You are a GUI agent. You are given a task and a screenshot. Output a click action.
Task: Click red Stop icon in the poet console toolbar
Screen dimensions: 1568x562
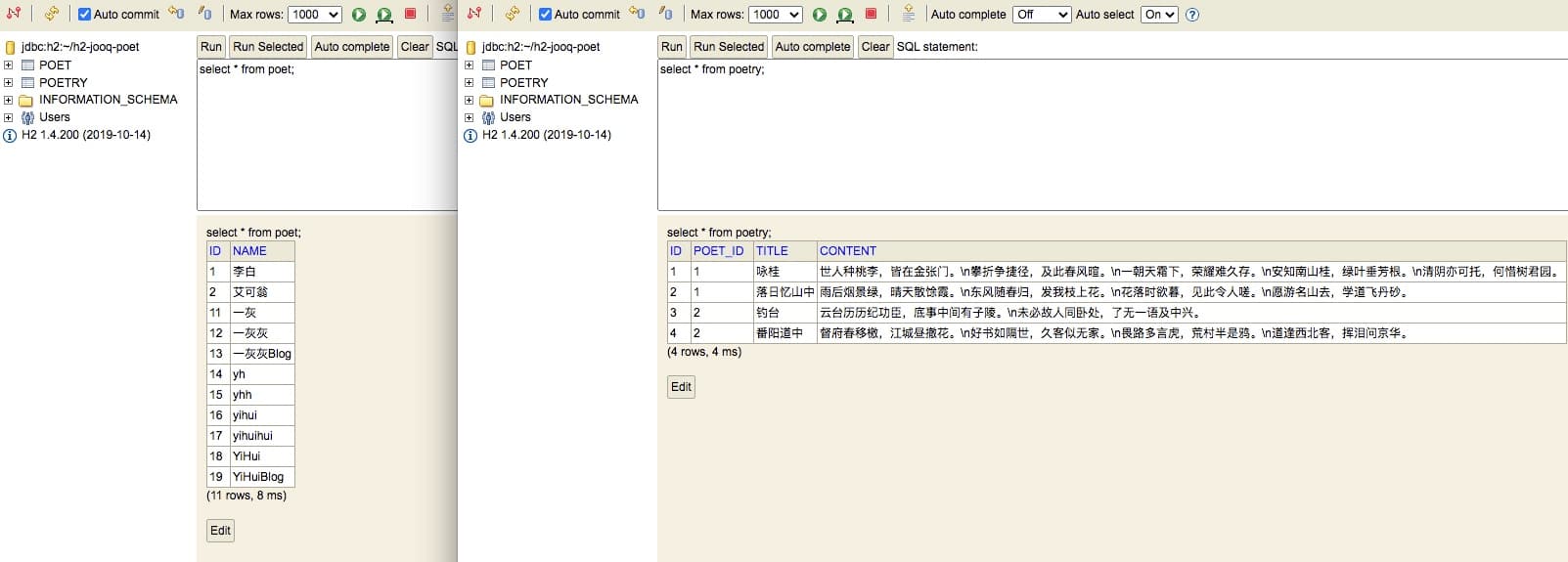(x=411, y=14)
